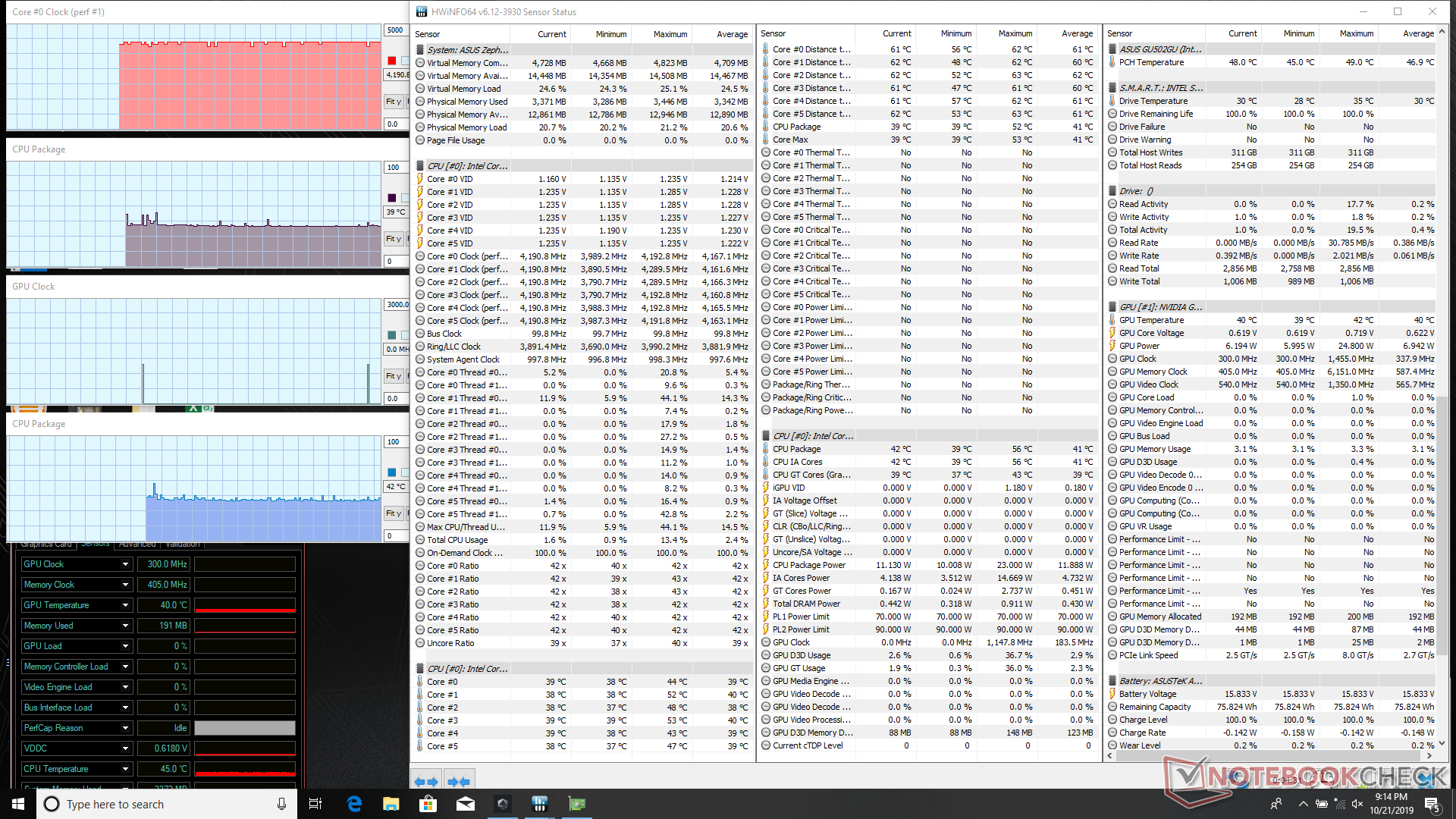Viewport: 1456px width, 819px height.
Task: Open the Memory Clock sensor dropdown
Action: 125,585
